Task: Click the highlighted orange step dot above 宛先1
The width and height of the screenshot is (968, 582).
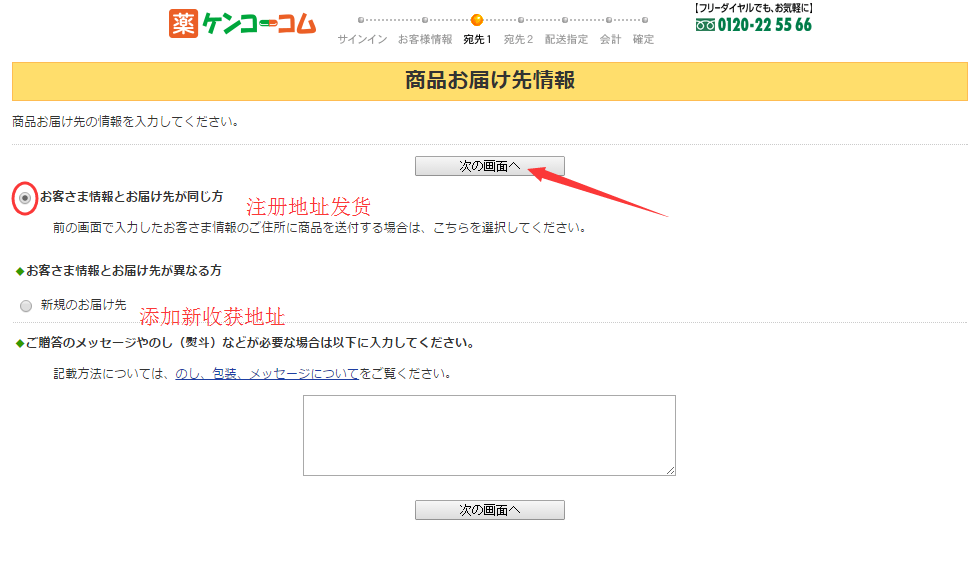Action: [x=477, y=19]
